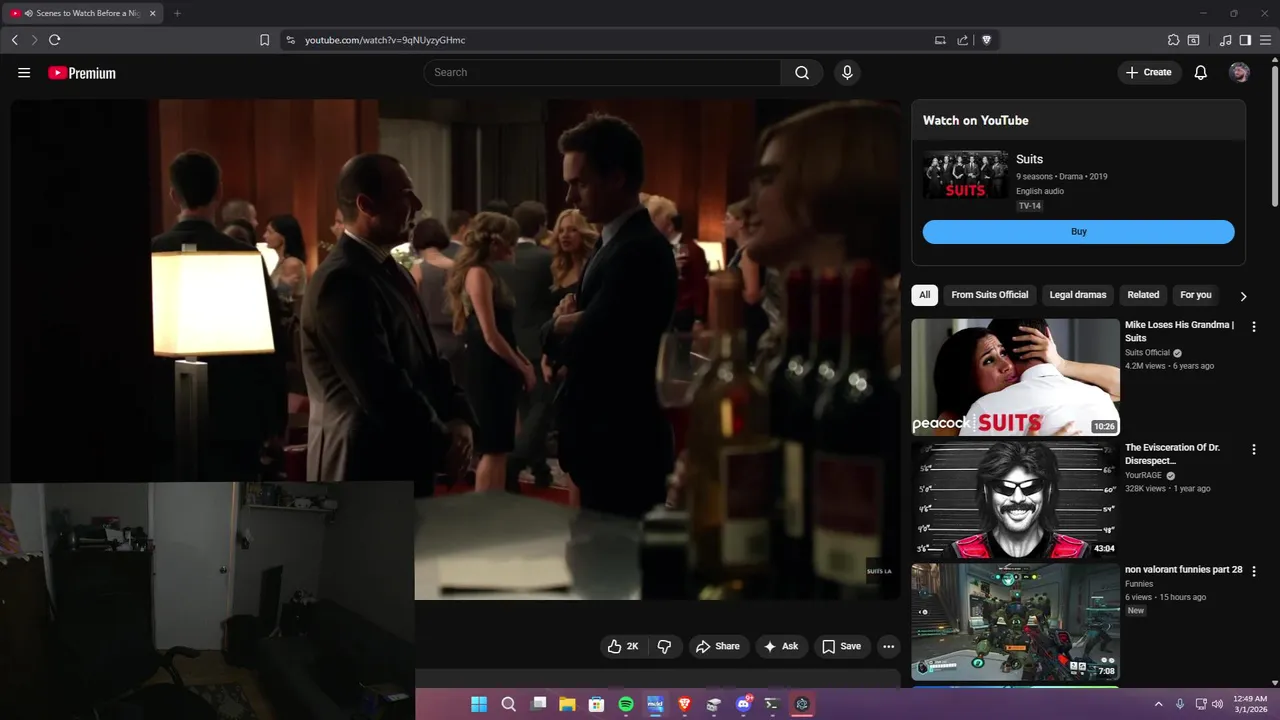Screen dimensions: 1280x720
Task: Click the install app icon in address bar
Action: click(940, 40)
